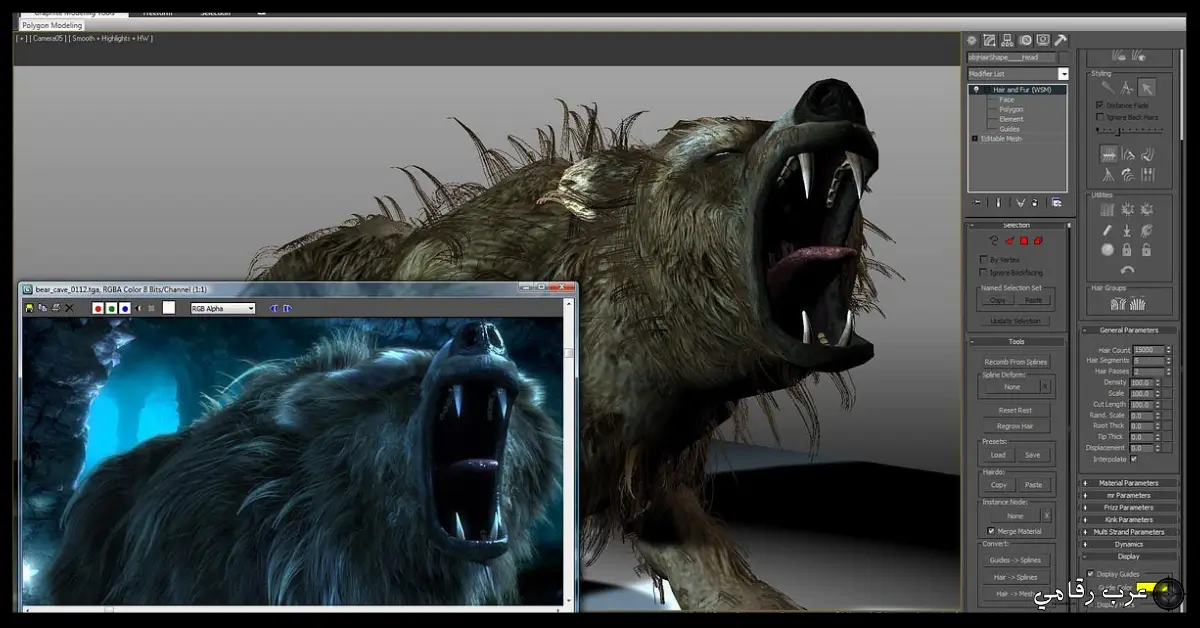Image resolution: width=1200 pixels, height=628 pixels.
Task: Open the Modifier List dropdown
Action: point(1064,74)
